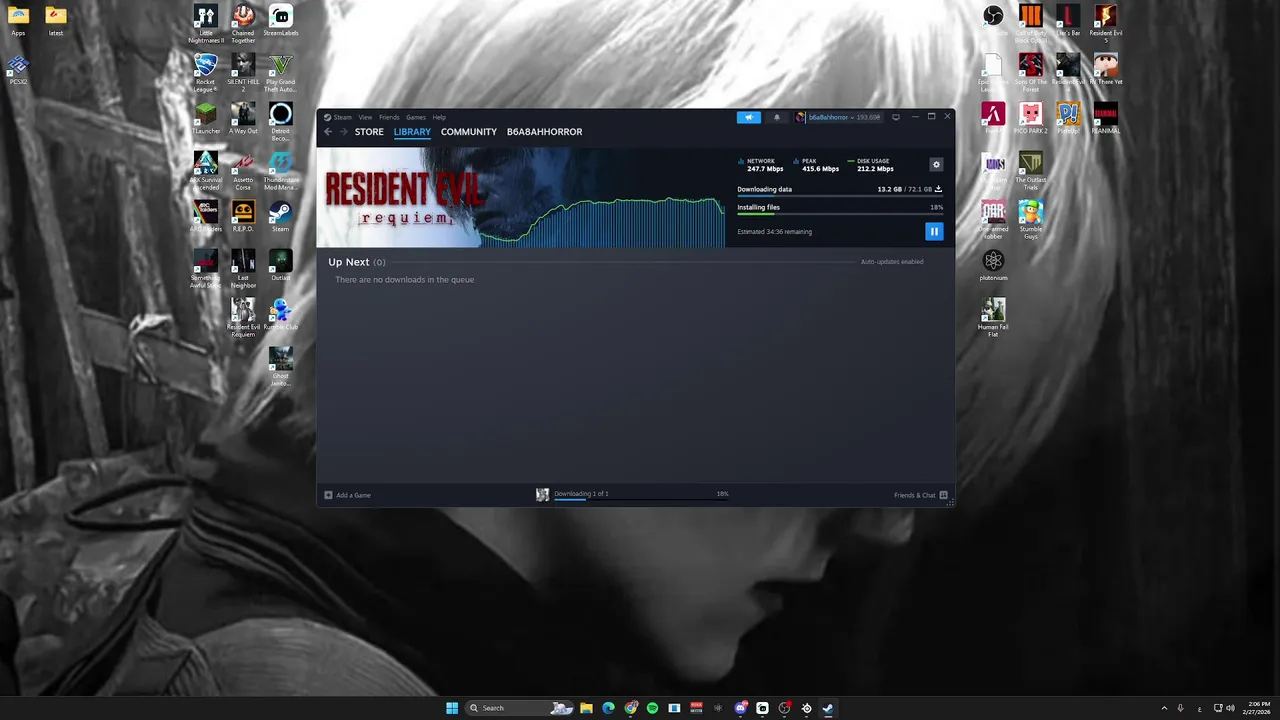Select Chained Together desktop icon
The width and height of the screenshot is (1280, 720).
(x=243, y=24)
